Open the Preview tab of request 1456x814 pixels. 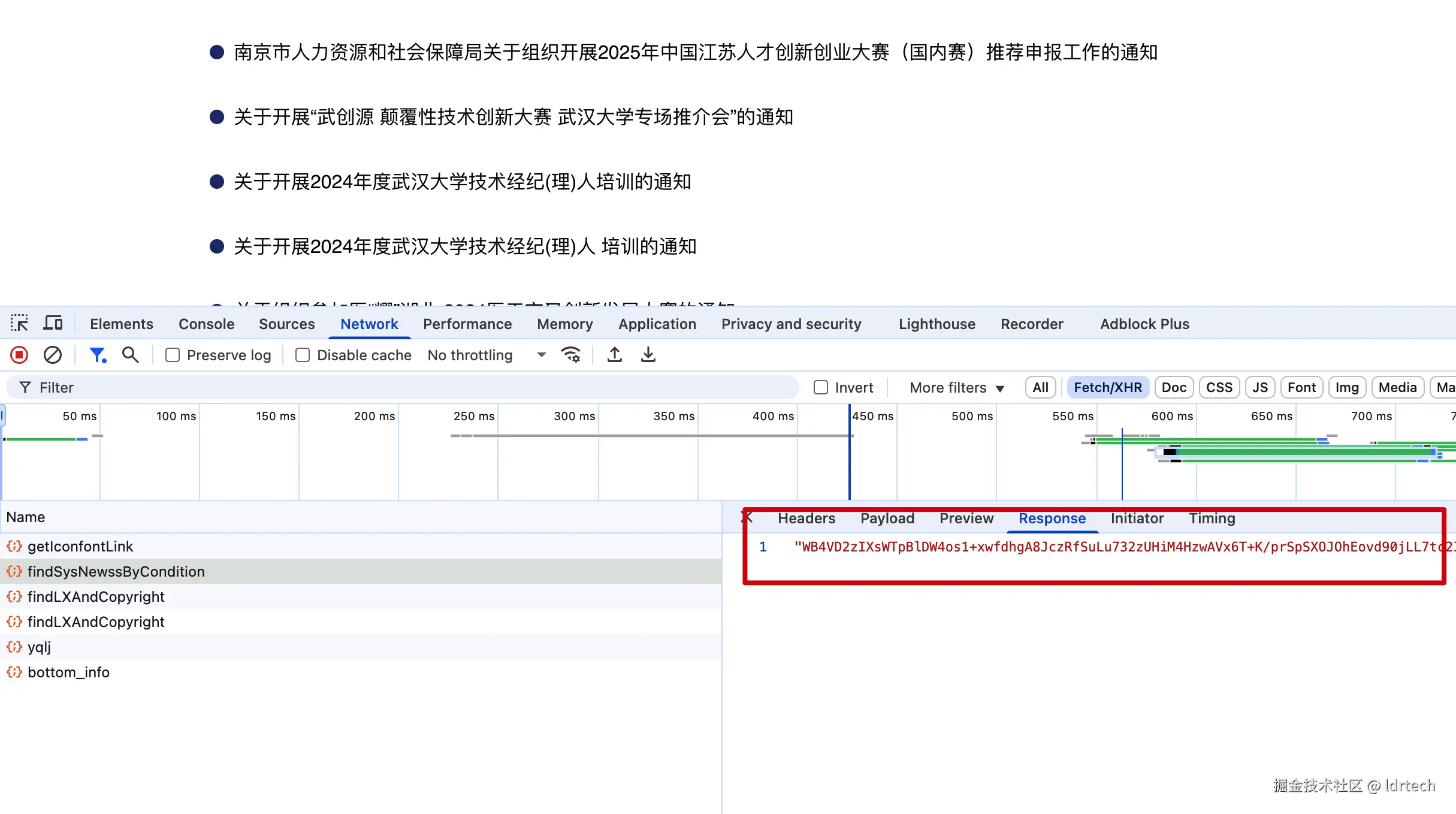click(x=966, y=518)
